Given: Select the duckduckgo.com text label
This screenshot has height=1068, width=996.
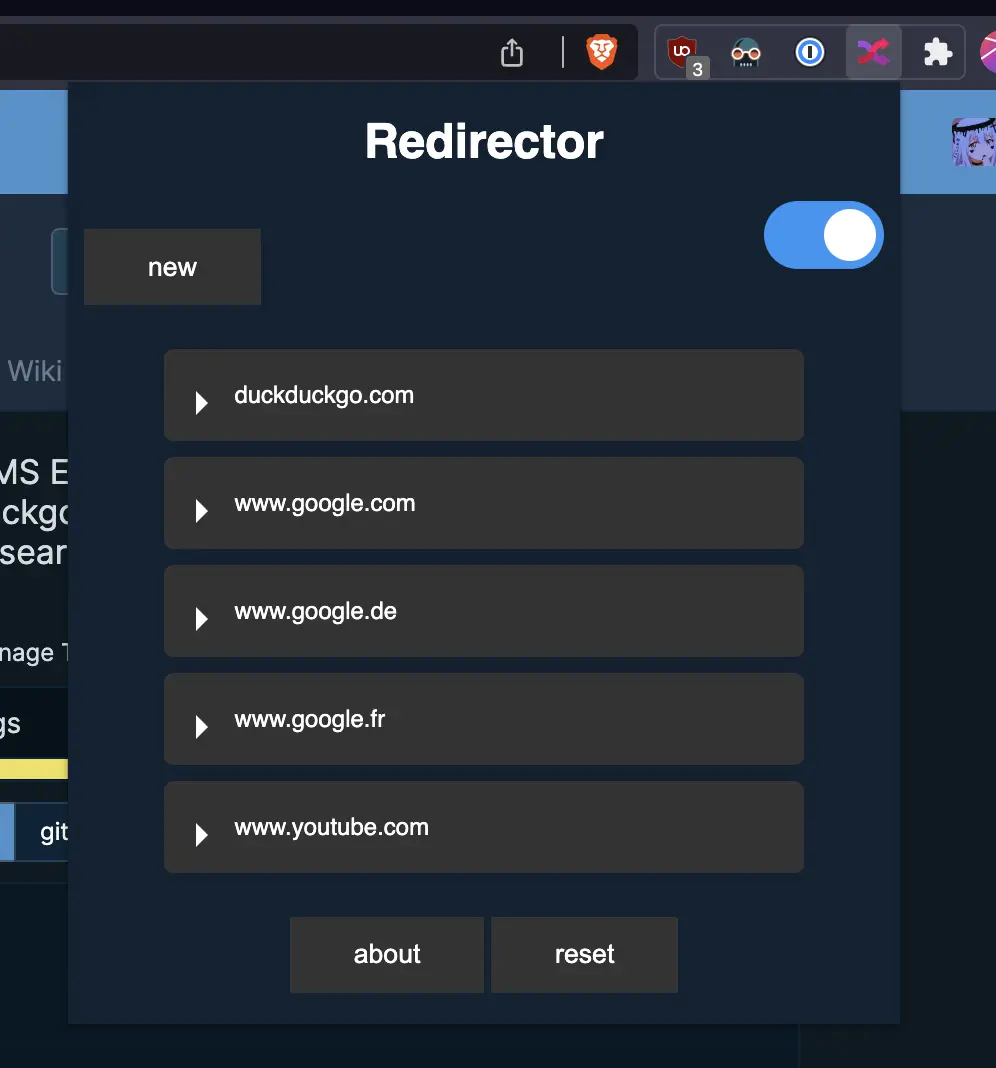Looking at the screenshot, I should [324, 396].
